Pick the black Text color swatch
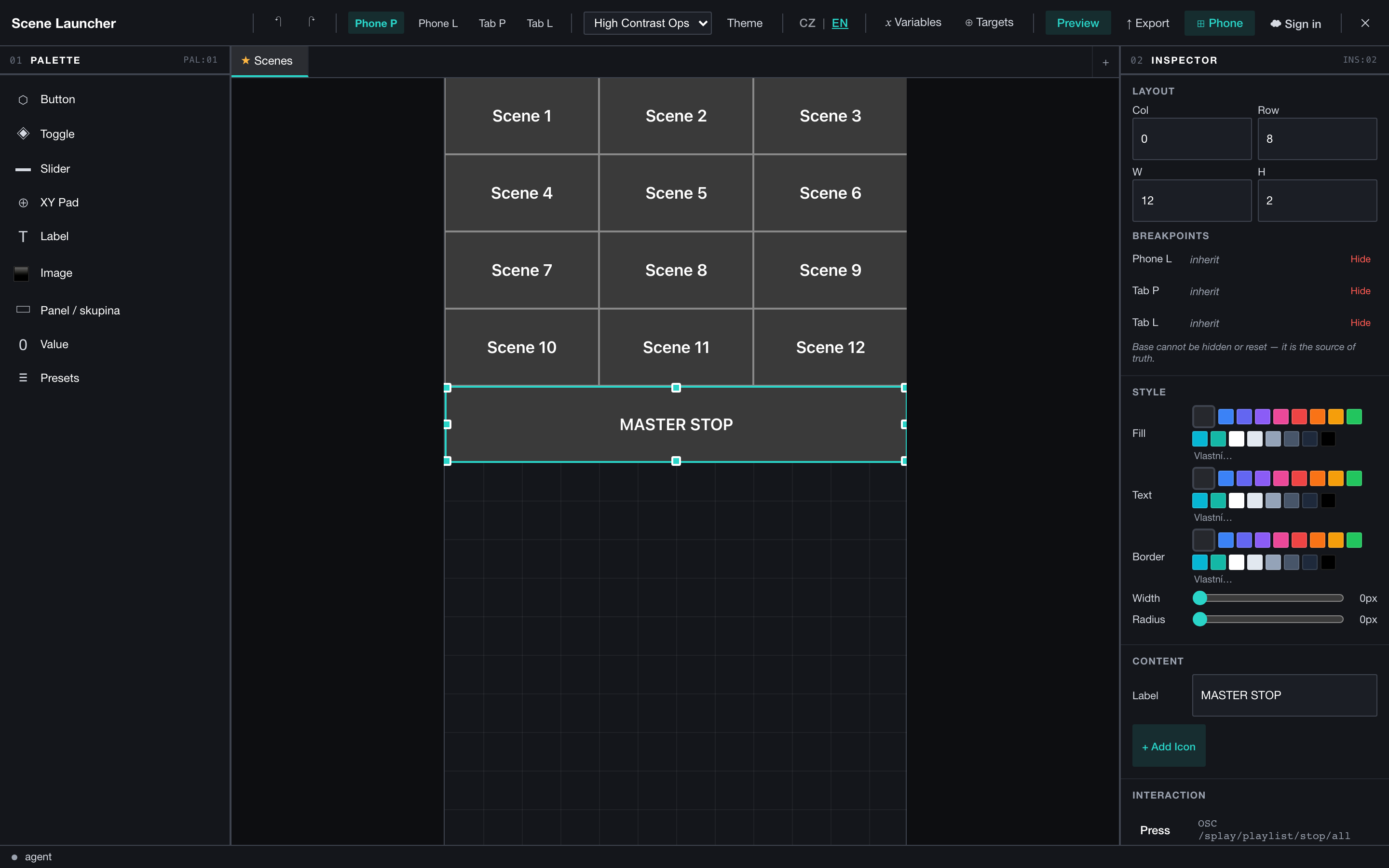Viewport: 1389px width, 868px height. [1328, 501]
